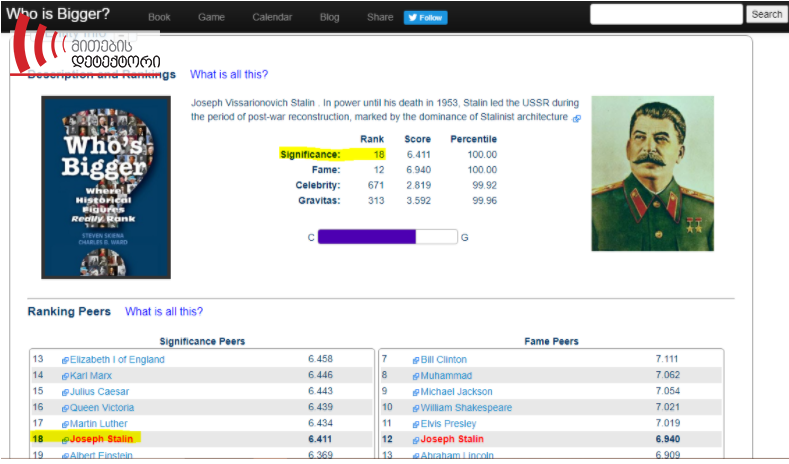Click link icon beside Muhammad
This screenshot has height=464, width=789.
coord(416,376)
